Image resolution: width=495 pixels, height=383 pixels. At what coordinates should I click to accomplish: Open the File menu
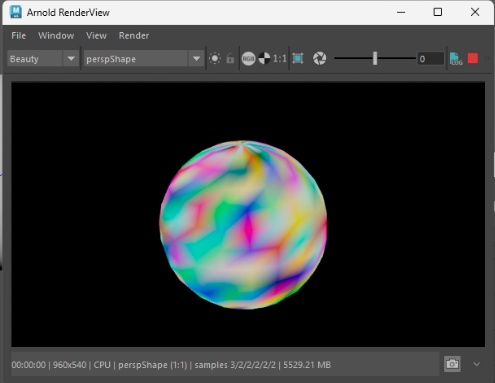pyautogui.click(x=18, y=36)
